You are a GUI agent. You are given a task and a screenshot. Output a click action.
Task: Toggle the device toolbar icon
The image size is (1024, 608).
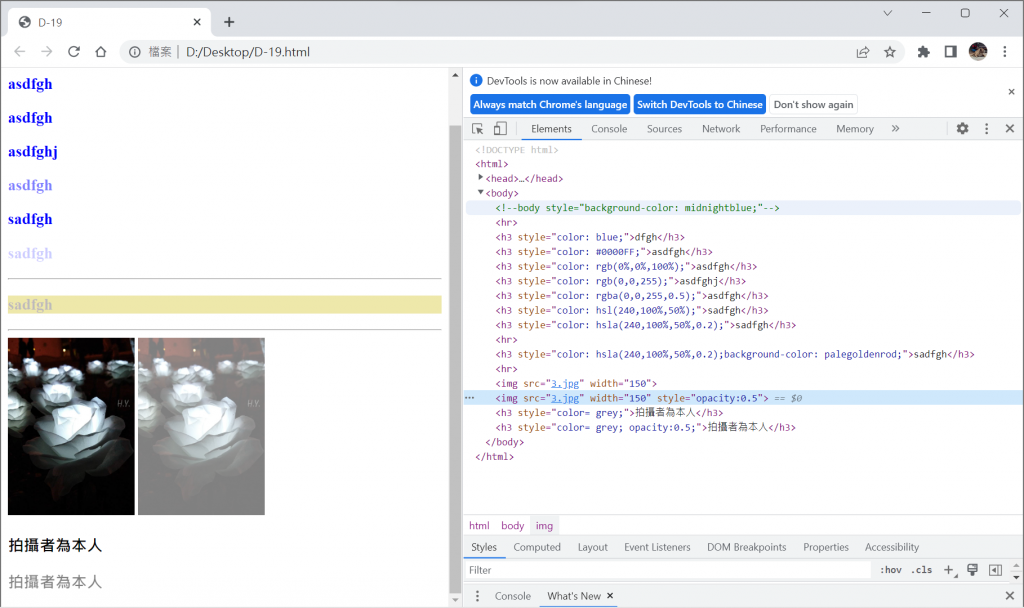click(x=500, y=129)
